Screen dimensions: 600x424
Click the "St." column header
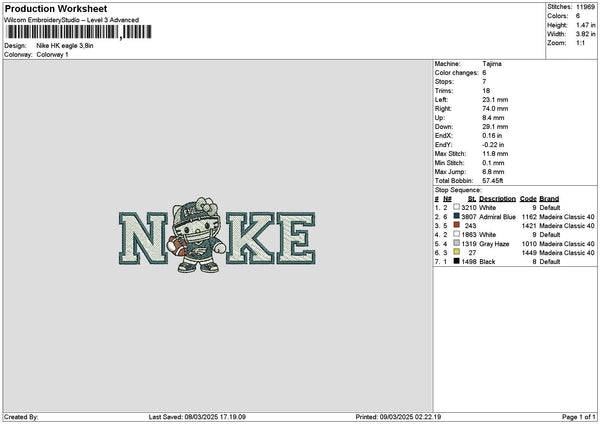coord(472,199)
